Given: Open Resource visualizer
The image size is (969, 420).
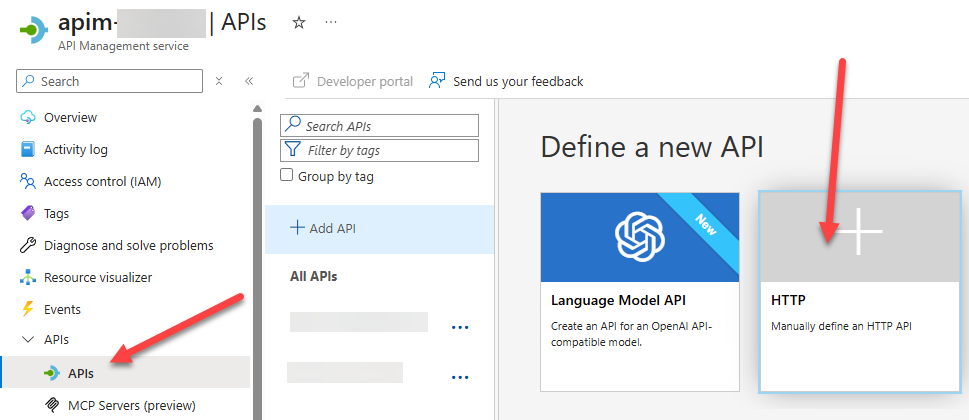Looking at the screenshot, I should tap(98, 277).
